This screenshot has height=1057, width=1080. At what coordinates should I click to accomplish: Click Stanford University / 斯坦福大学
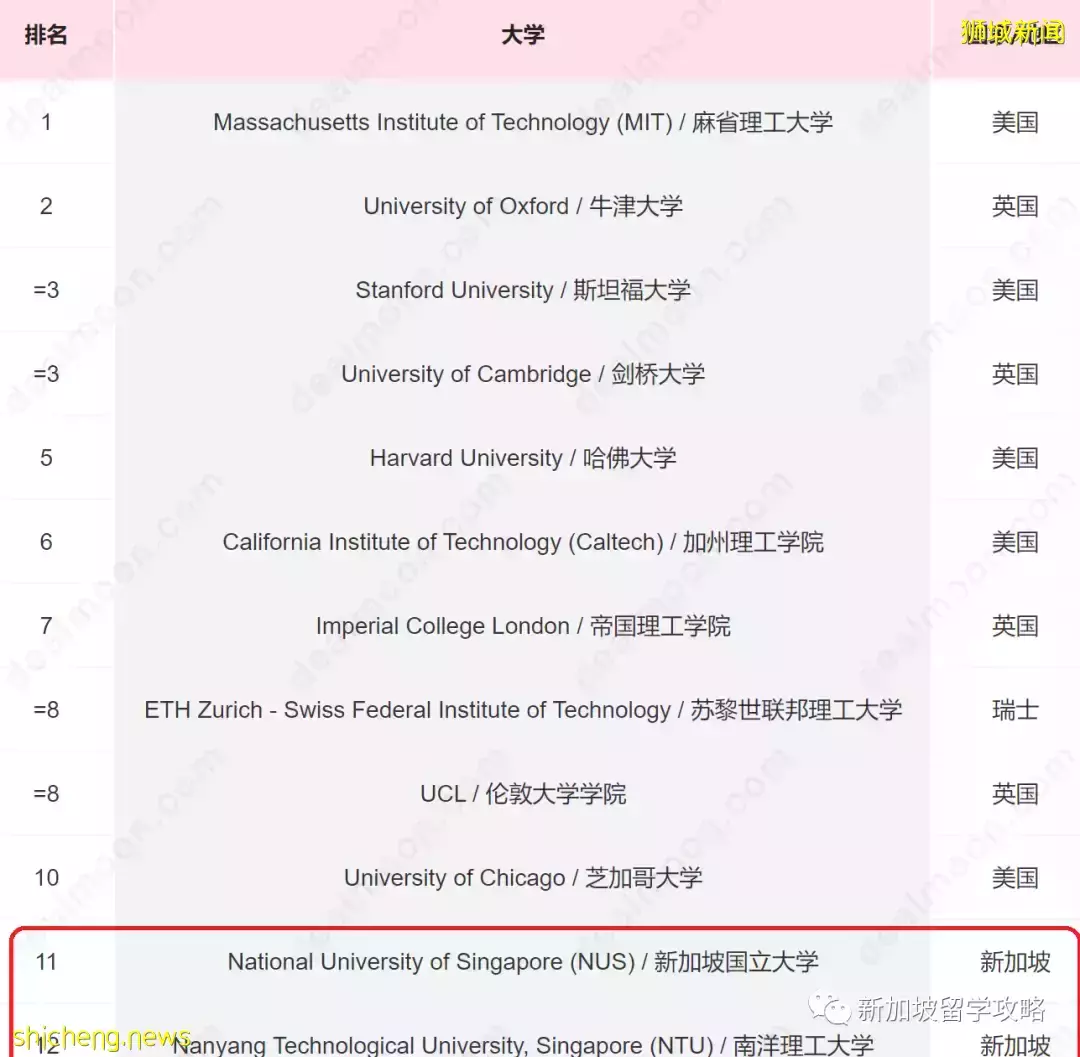[x=523, y=291]
